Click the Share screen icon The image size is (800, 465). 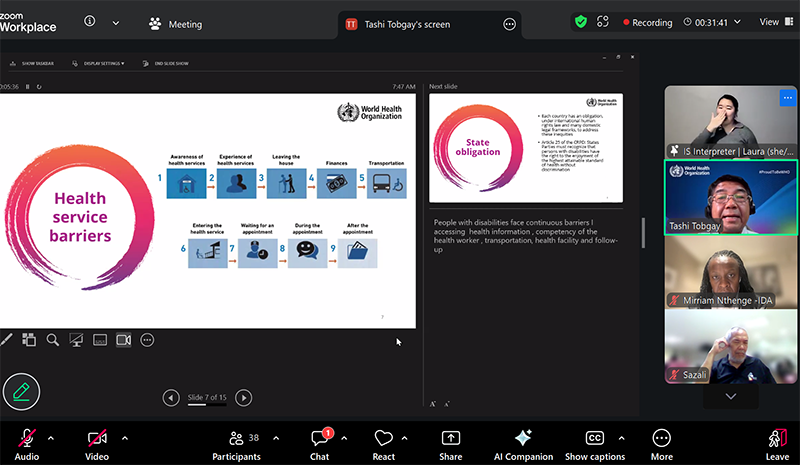(x=451, y=438)
